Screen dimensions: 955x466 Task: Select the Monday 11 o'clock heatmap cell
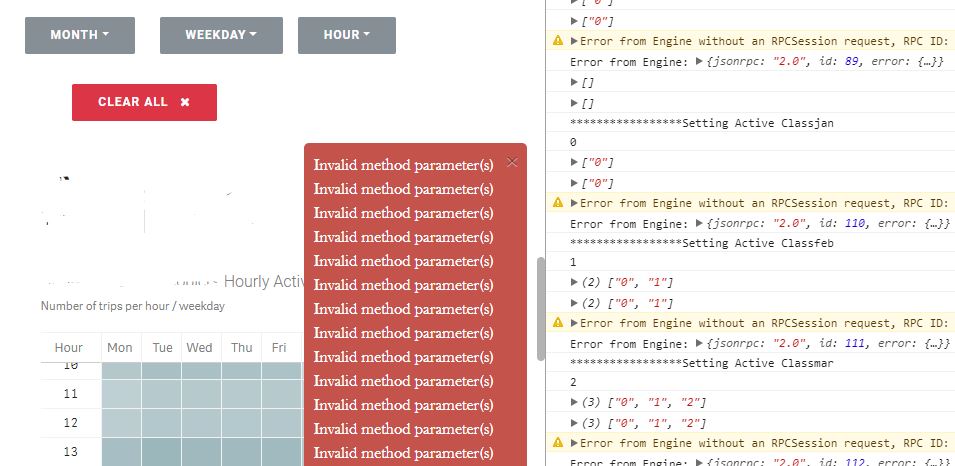pyautogui.click(x=120, y=395)
